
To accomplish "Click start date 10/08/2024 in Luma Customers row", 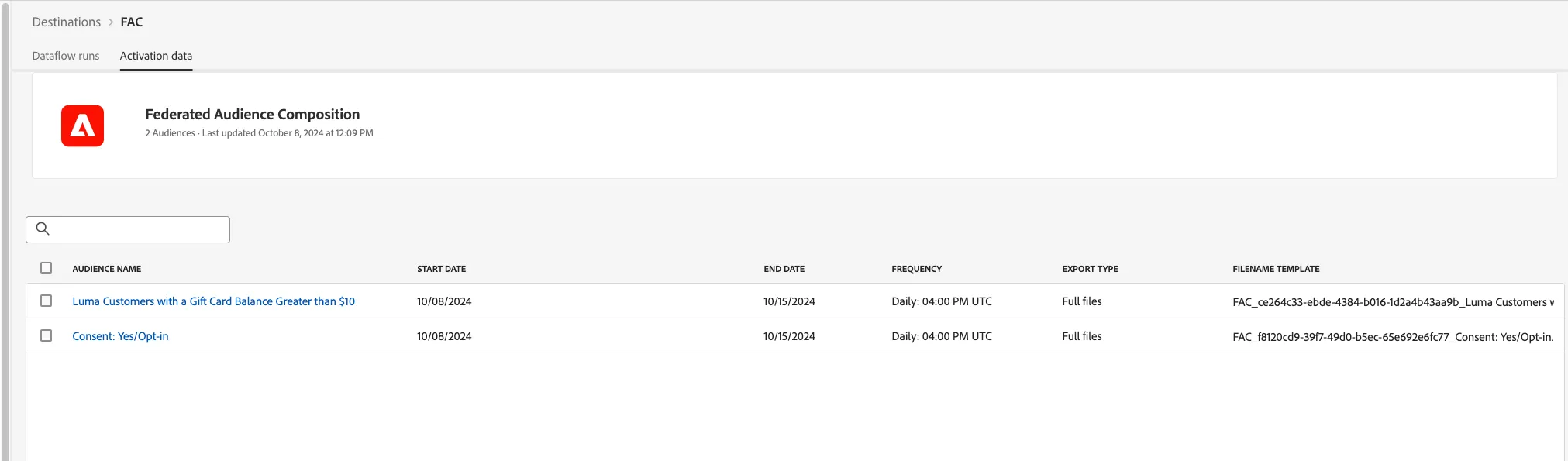I will pyautogui.click(x=444, y=301).
